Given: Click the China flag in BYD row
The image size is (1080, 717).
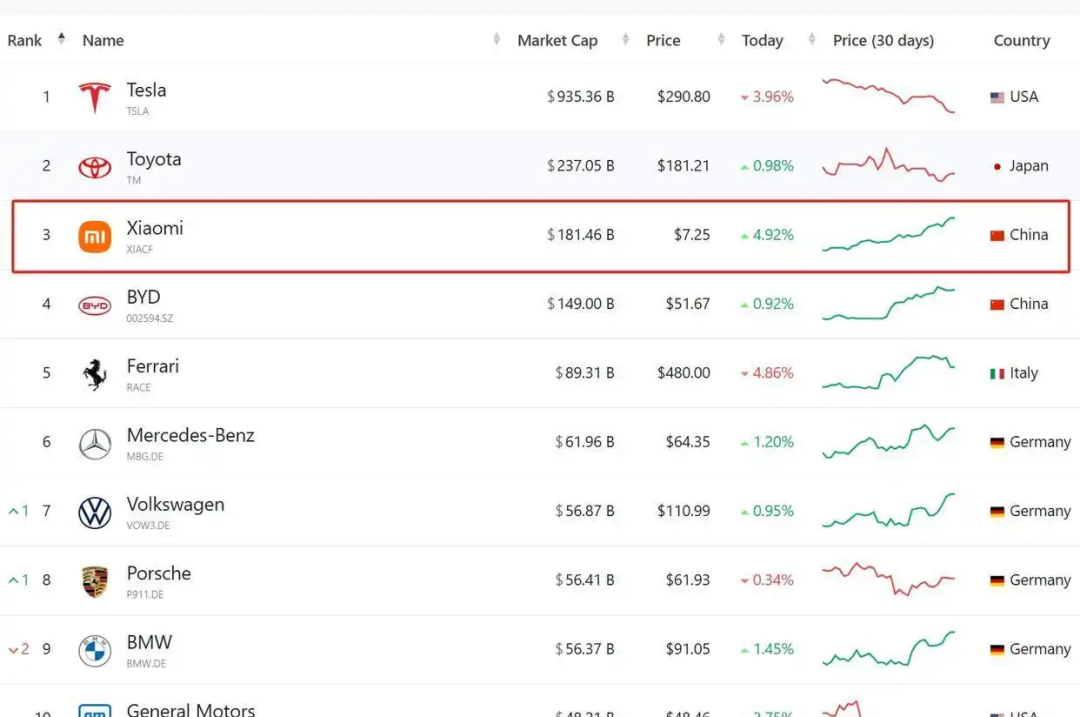Looking at the screenshot, I should click(997, 304).
